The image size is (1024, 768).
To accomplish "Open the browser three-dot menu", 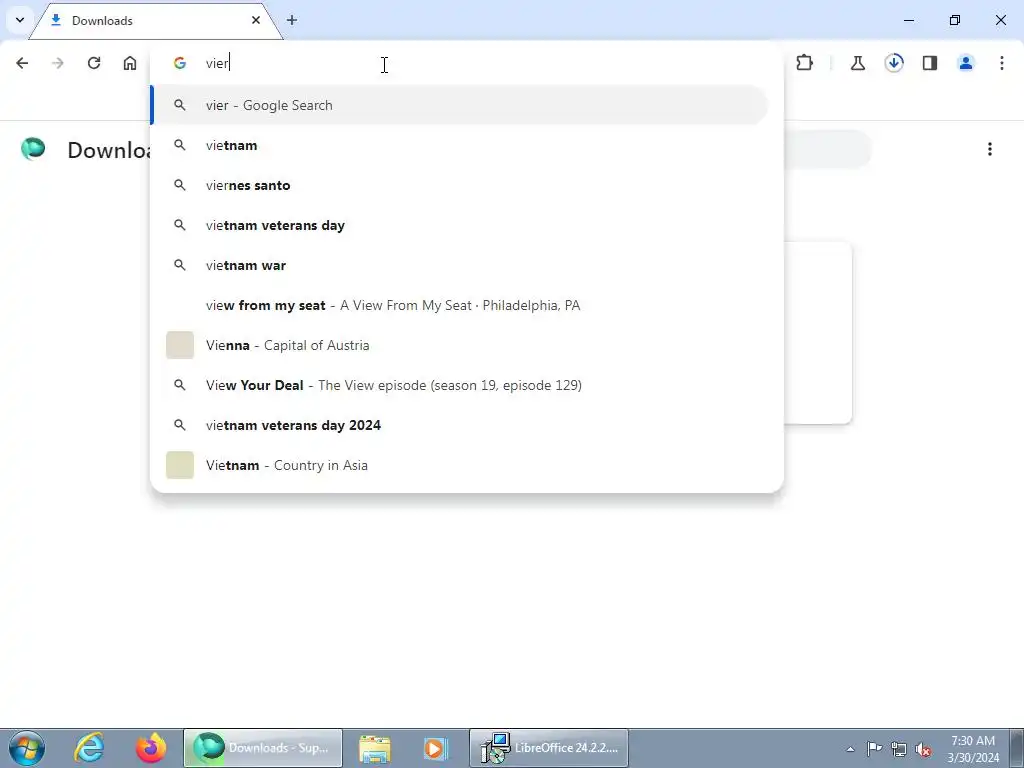I will click(x=1002, y=63).
